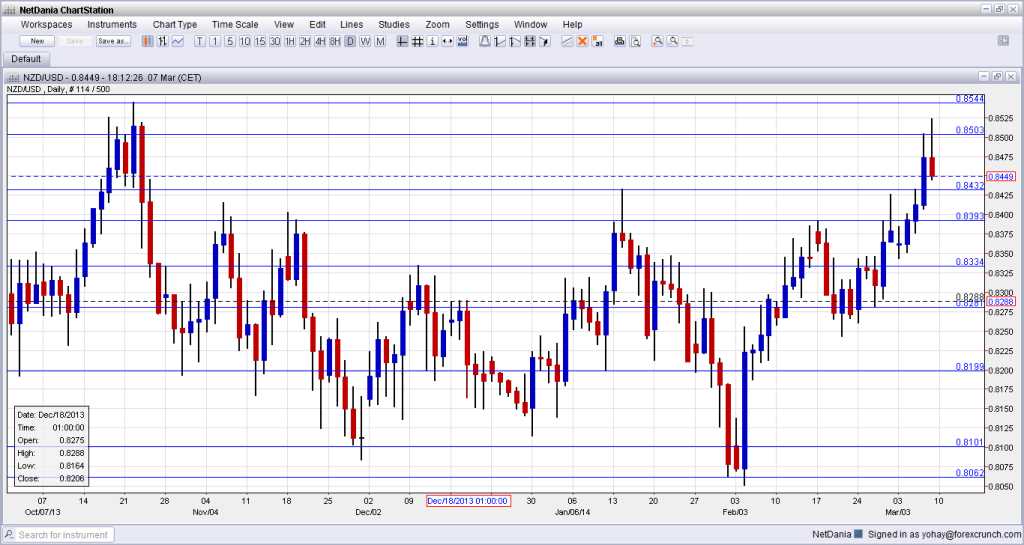Click the New workspace button

[x=37, y=41]
